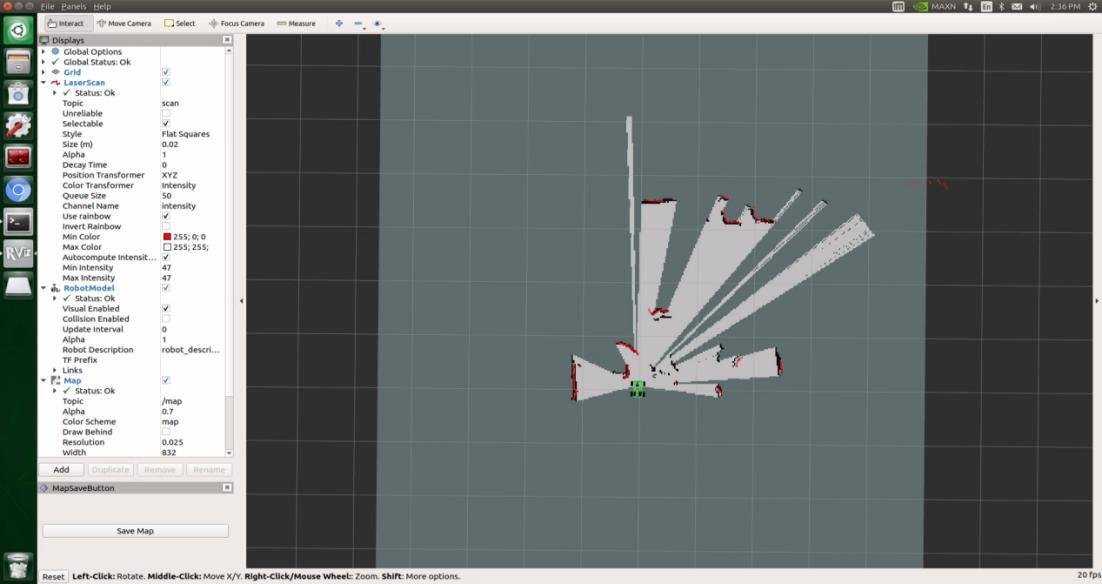This screenshot has width=1102, height=584.
Task: Expand the Grid display properties
Action: (x=44, y=72)
